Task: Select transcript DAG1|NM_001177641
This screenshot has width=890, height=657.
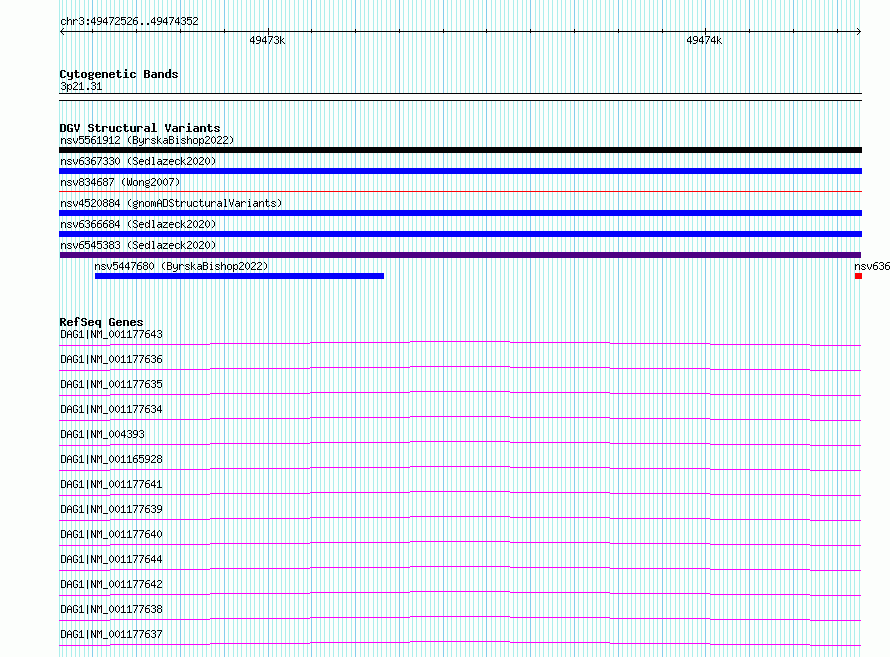Action: 111,484
